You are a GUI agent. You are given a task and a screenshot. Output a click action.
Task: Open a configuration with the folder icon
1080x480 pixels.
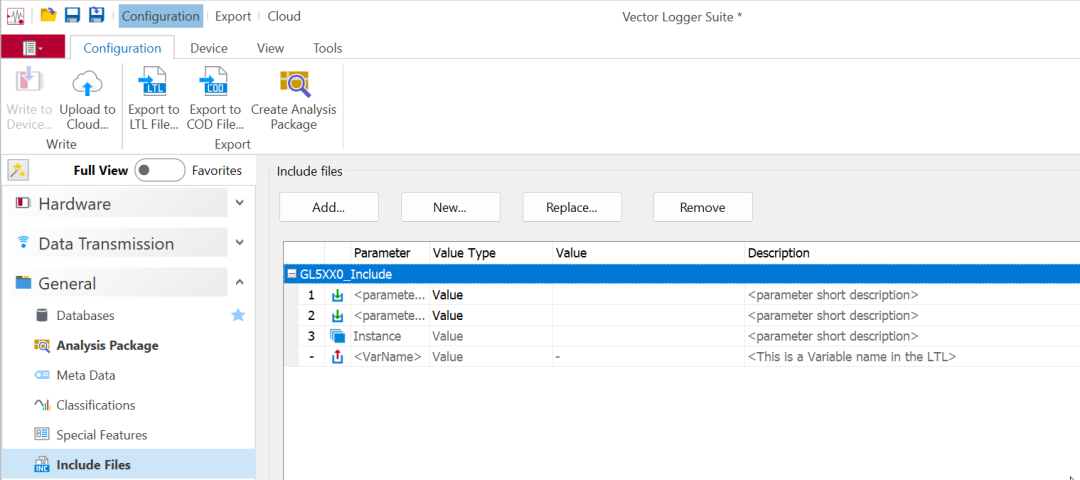[48, 15]
